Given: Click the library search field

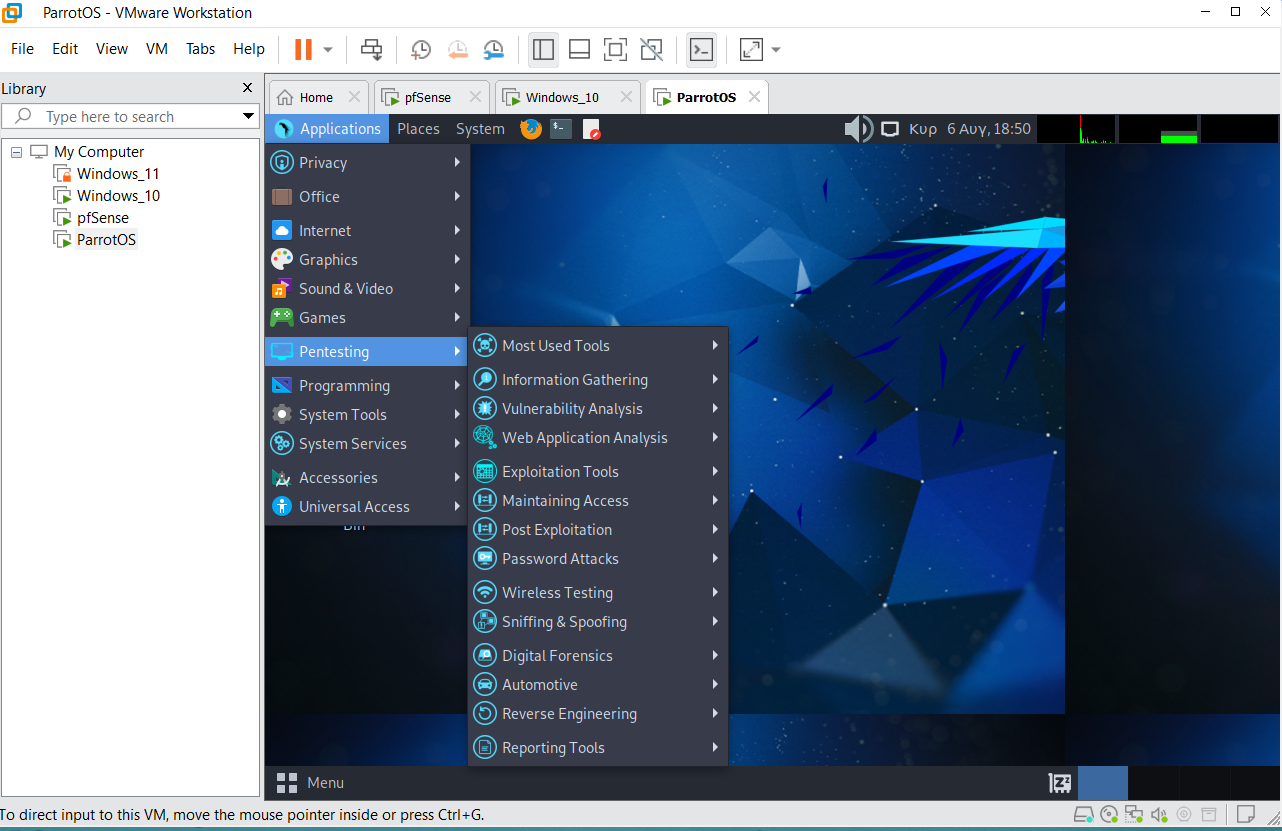Looking at the screenshot, I should [x=120, y=116].
